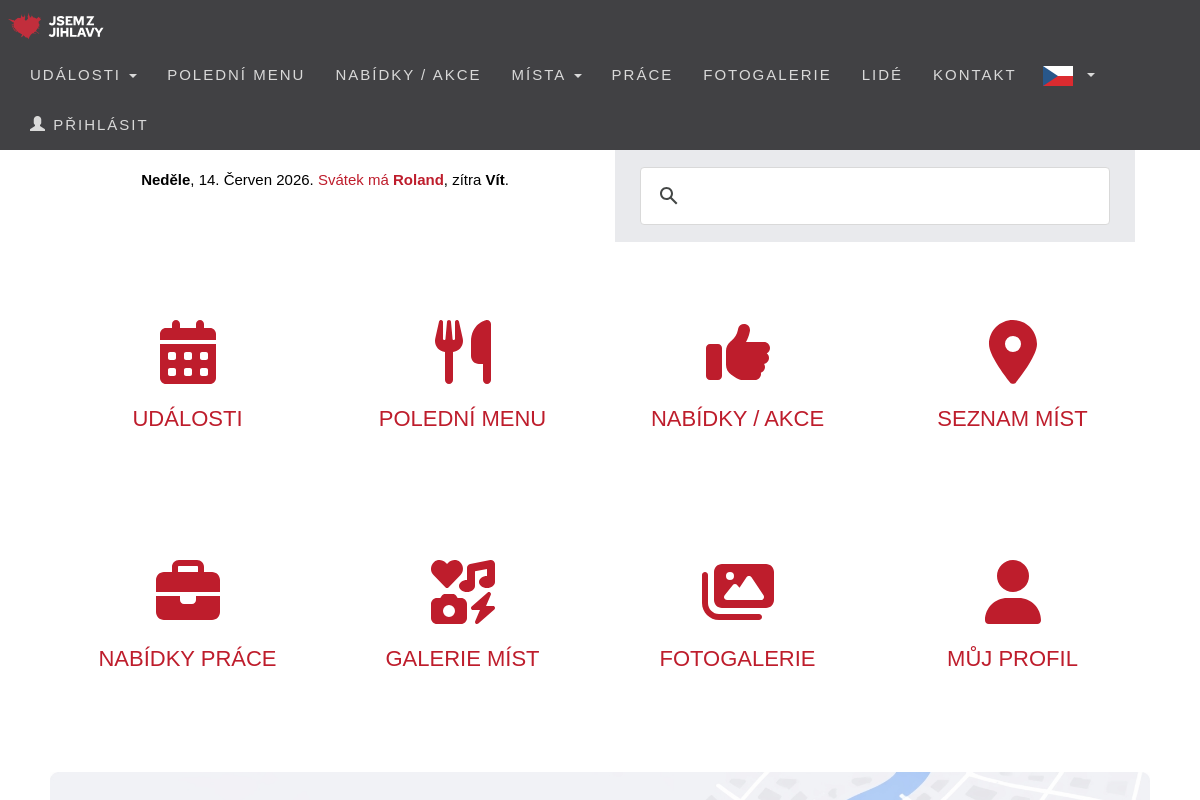
Task: Open Kontakt in the navbar
Action: [x=974, y=75]
